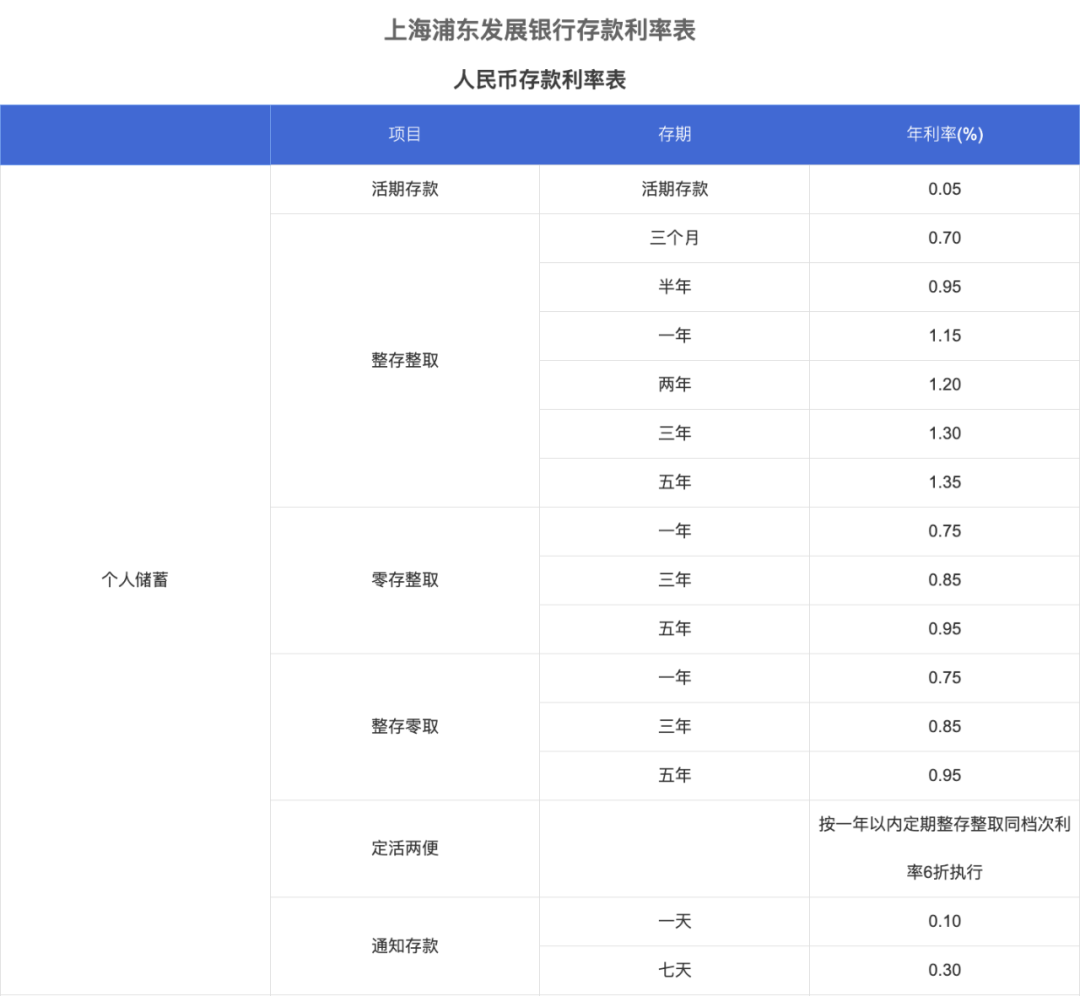This screenshot has height=996, width=1080.
Task: Click the 0.75 rate for 零存整取 一年
Action: coord(944,532)
